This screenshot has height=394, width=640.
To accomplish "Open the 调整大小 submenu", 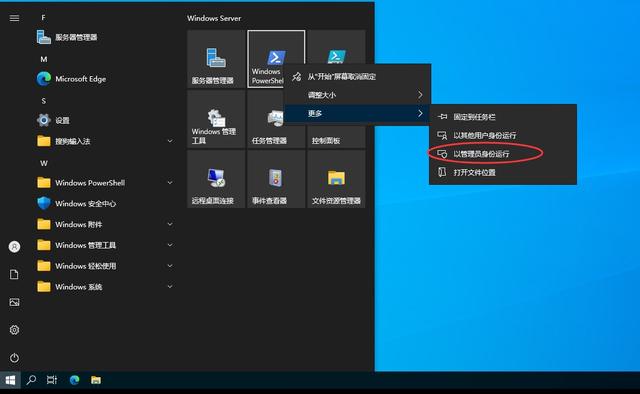I will (357, 95).
